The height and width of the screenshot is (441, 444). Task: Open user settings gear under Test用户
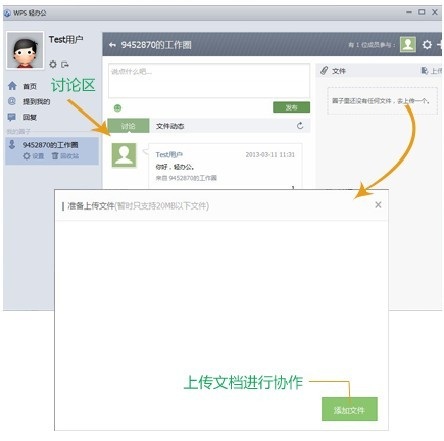53,64
